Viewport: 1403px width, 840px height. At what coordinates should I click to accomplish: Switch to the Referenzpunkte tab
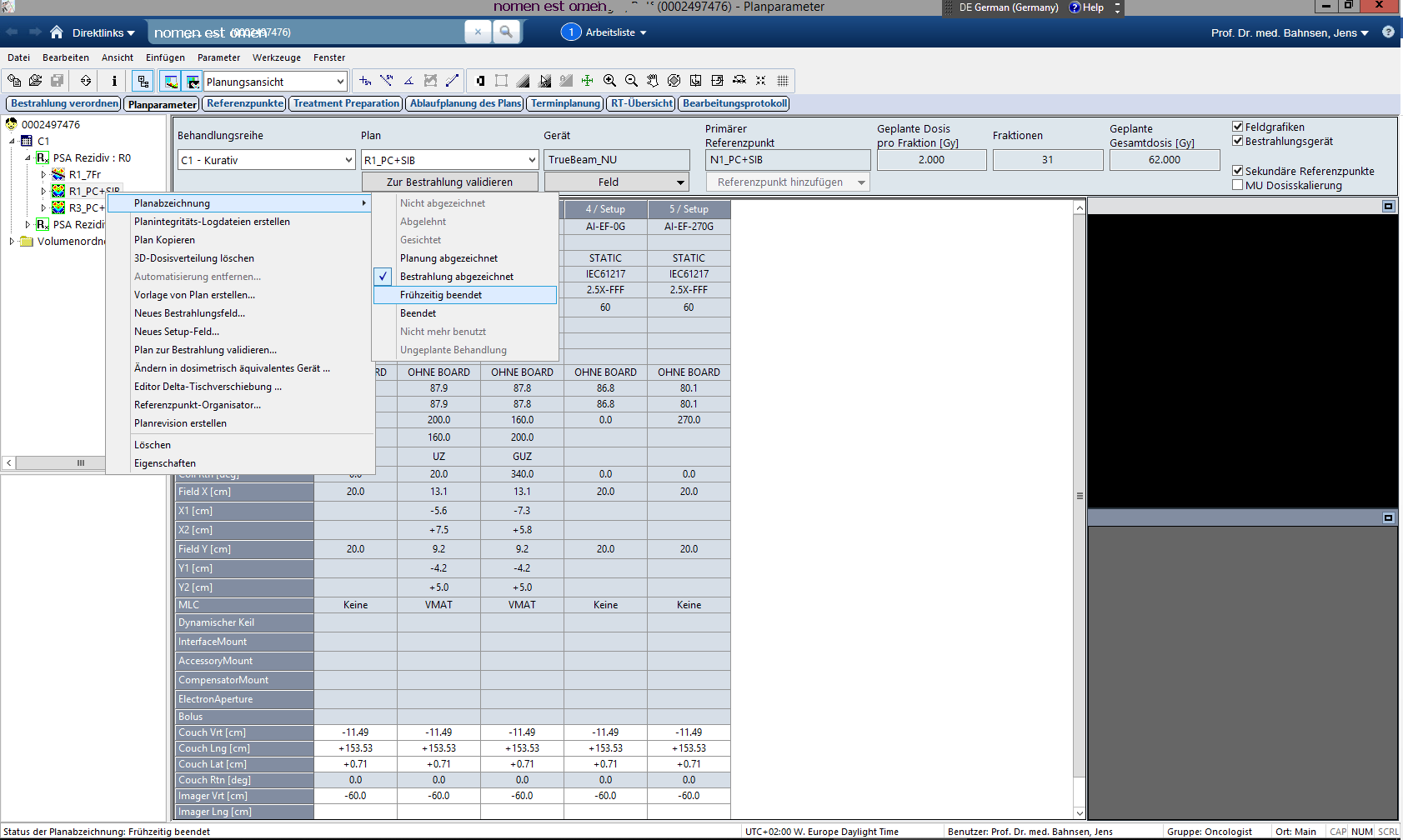(244, 103)
